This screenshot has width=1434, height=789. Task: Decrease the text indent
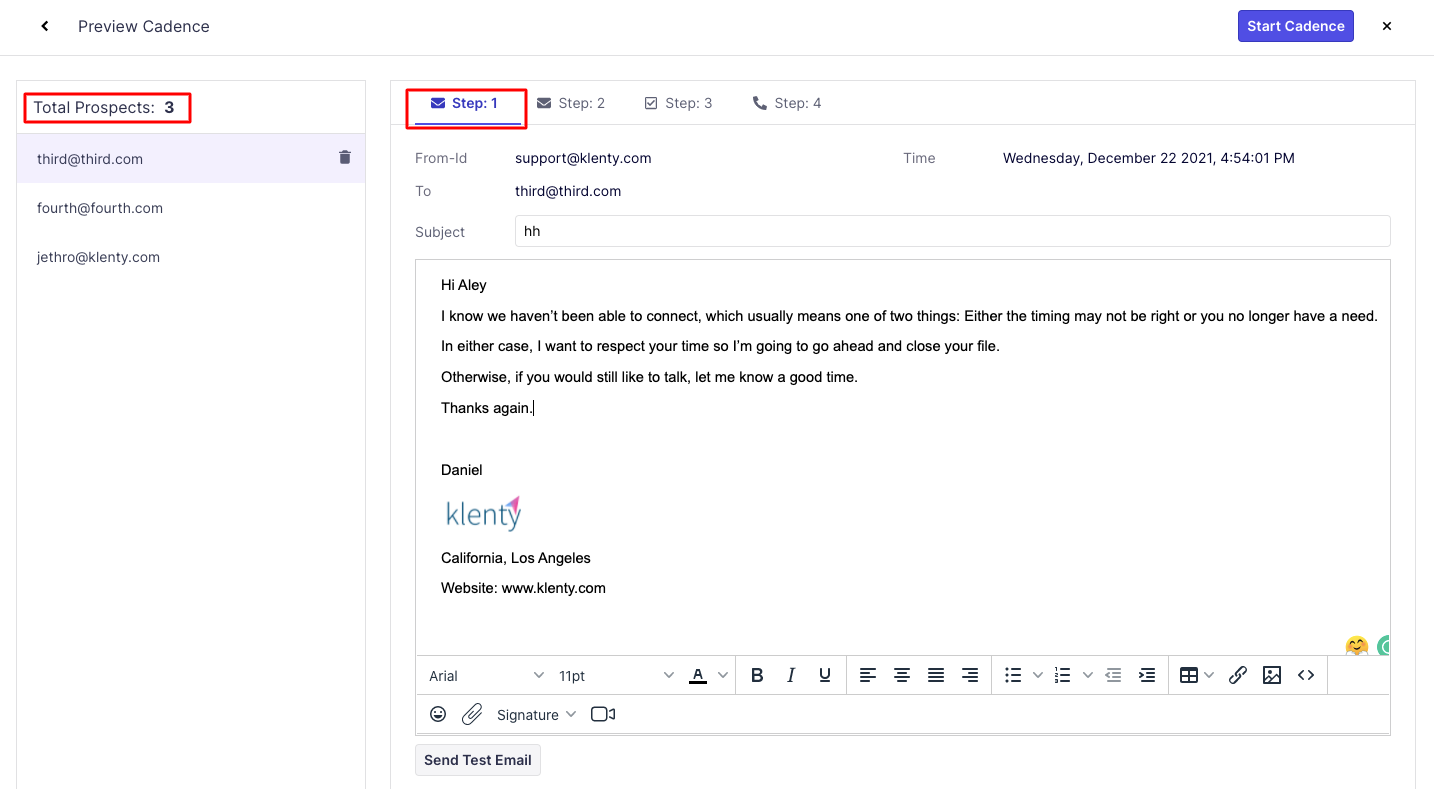point(1113,675)
